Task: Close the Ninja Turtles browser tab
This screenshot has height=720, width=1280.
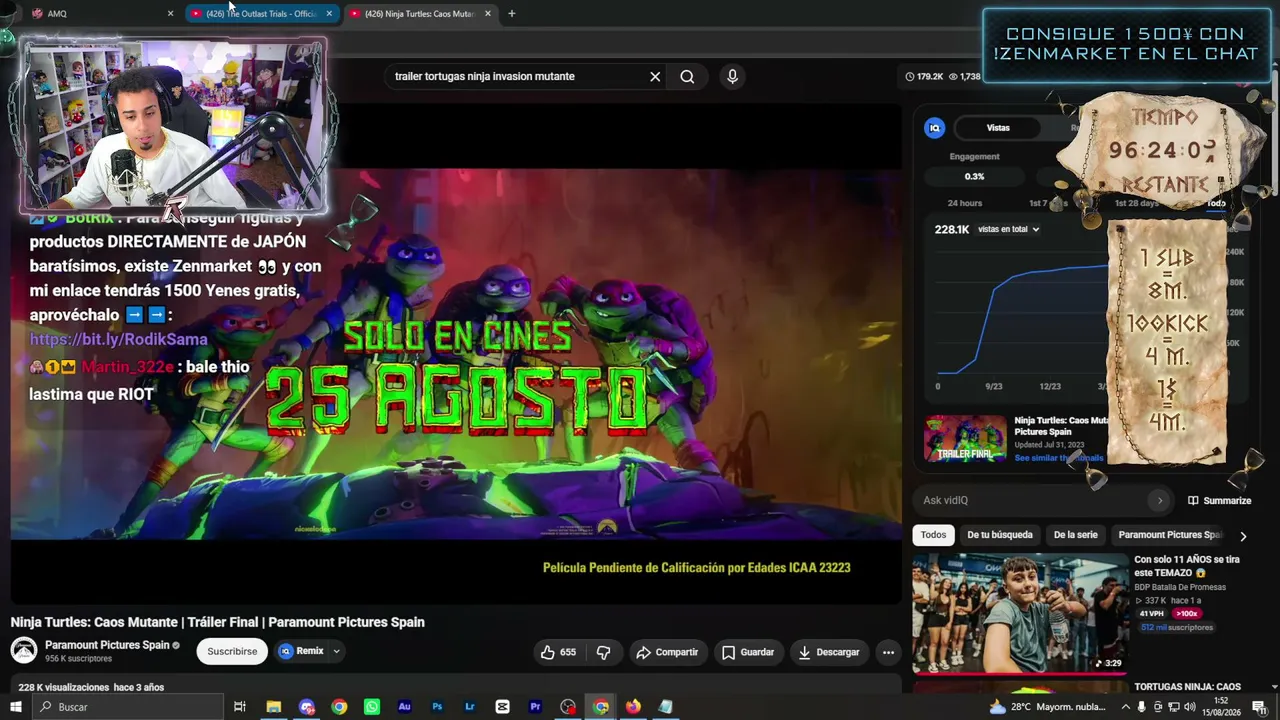Action: click(488, 14)
